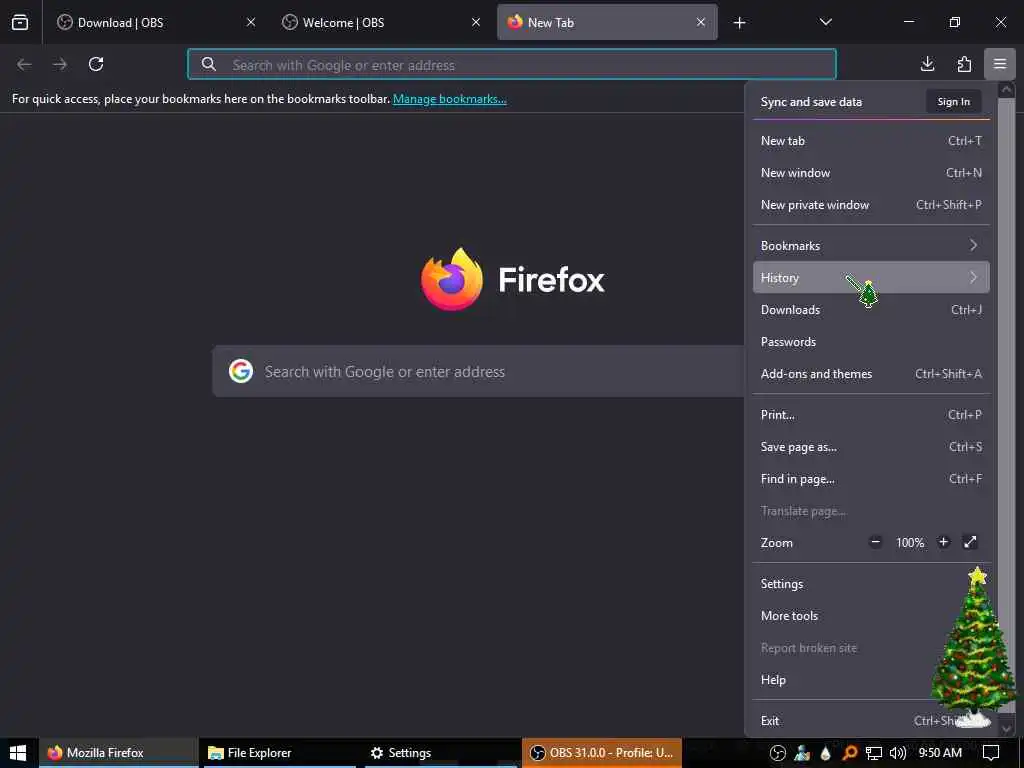Click the water drop tray icon

coord(825,753)
